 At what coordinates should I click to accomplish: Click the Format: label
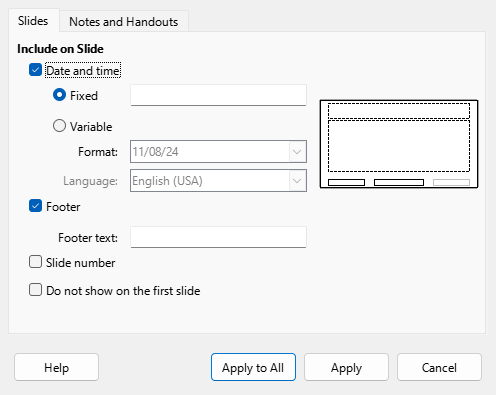(x=98, y=152)
